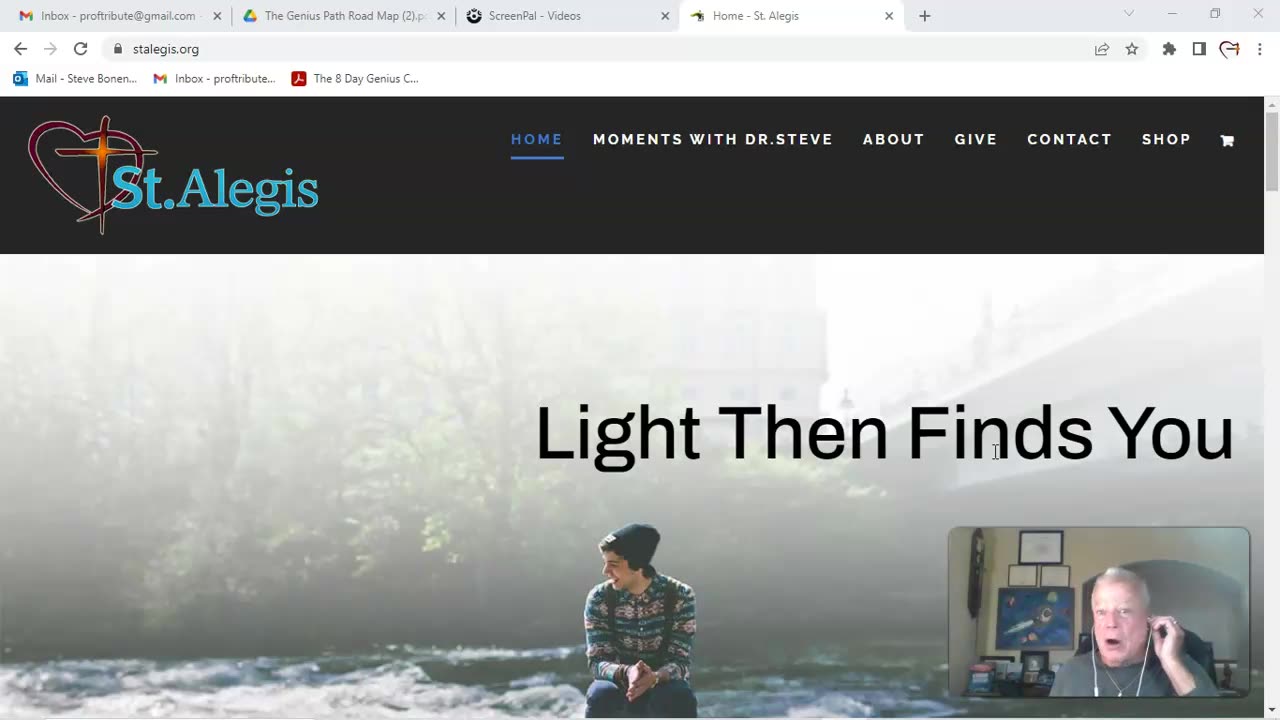Click the page vertical scrollbar thumb
The width and height of the screenshot is (1280, 720).
[x=1272, y=150]
